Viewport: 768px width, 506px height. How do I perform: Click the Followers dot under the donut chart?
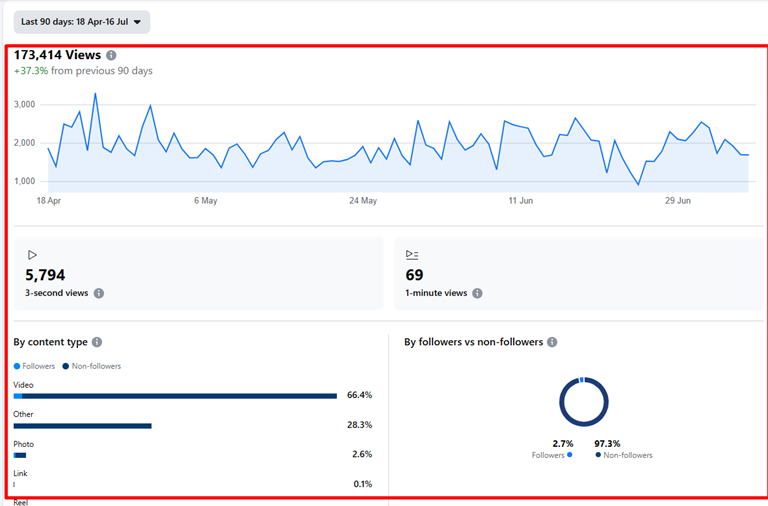pos(570,455)
